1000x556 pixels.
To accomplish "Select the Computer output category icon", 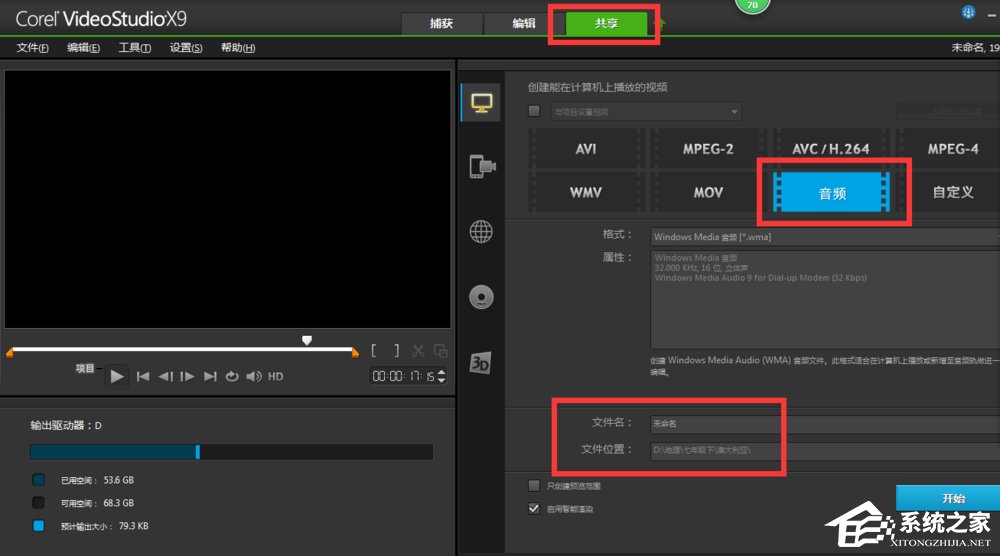I will click(x=482, y=103).
